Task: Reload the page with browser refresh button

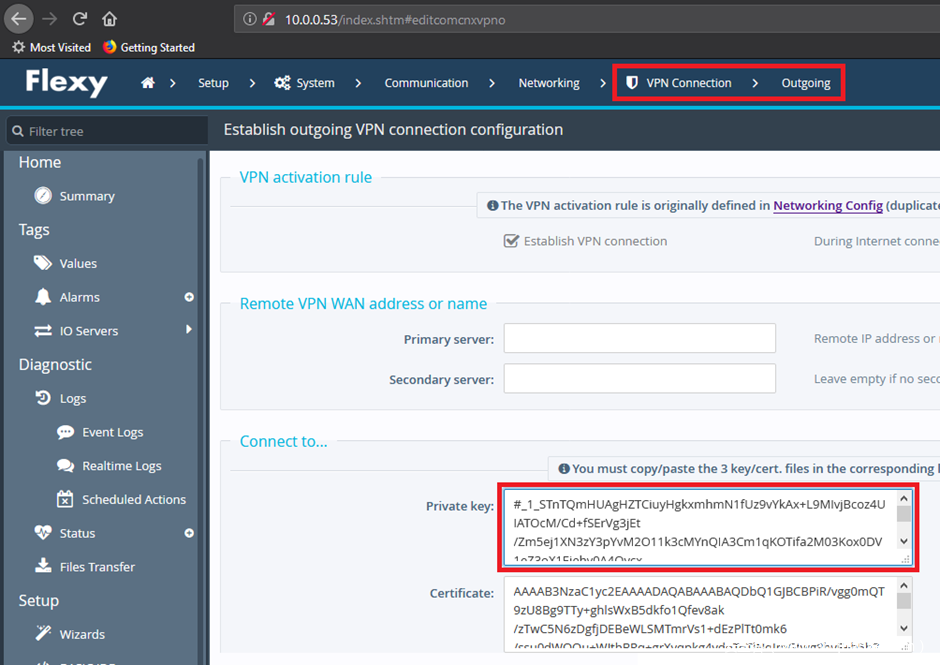Action: pyautogui.click(x=80, y=18)
